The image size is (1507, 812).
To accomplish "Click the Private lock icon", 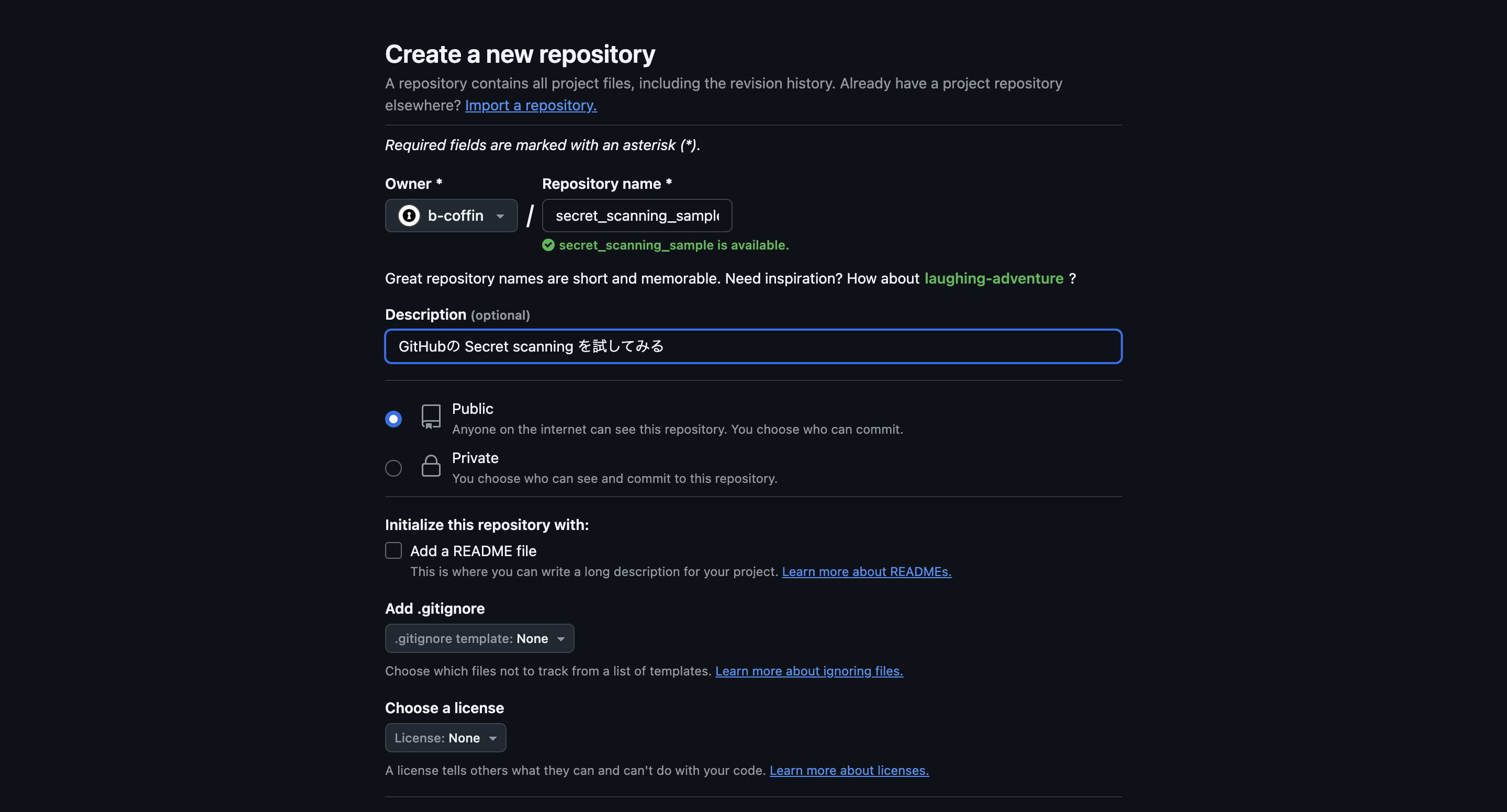I will tap(431, 466).
